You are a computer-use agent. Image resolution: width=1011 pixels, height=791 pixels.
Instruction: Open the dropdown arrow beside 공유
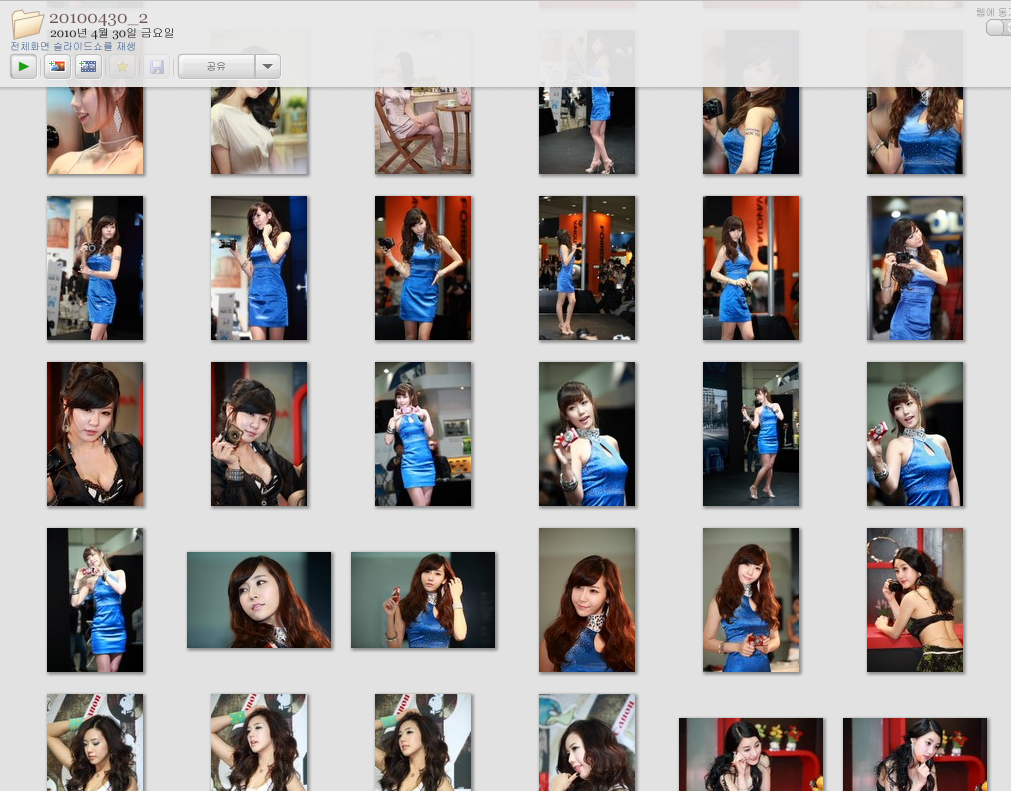268,66
